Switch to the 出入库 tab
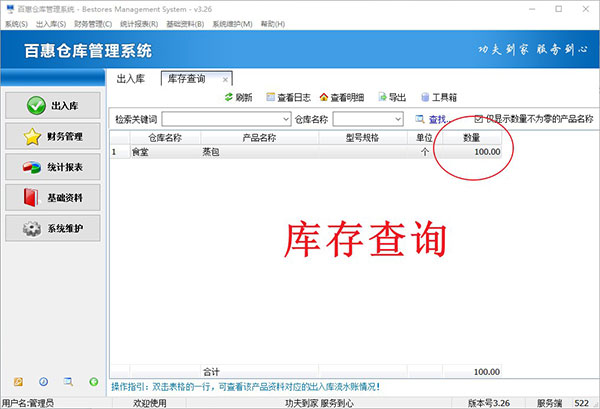This screenshot has width=600, height=409. click(133, 78)
